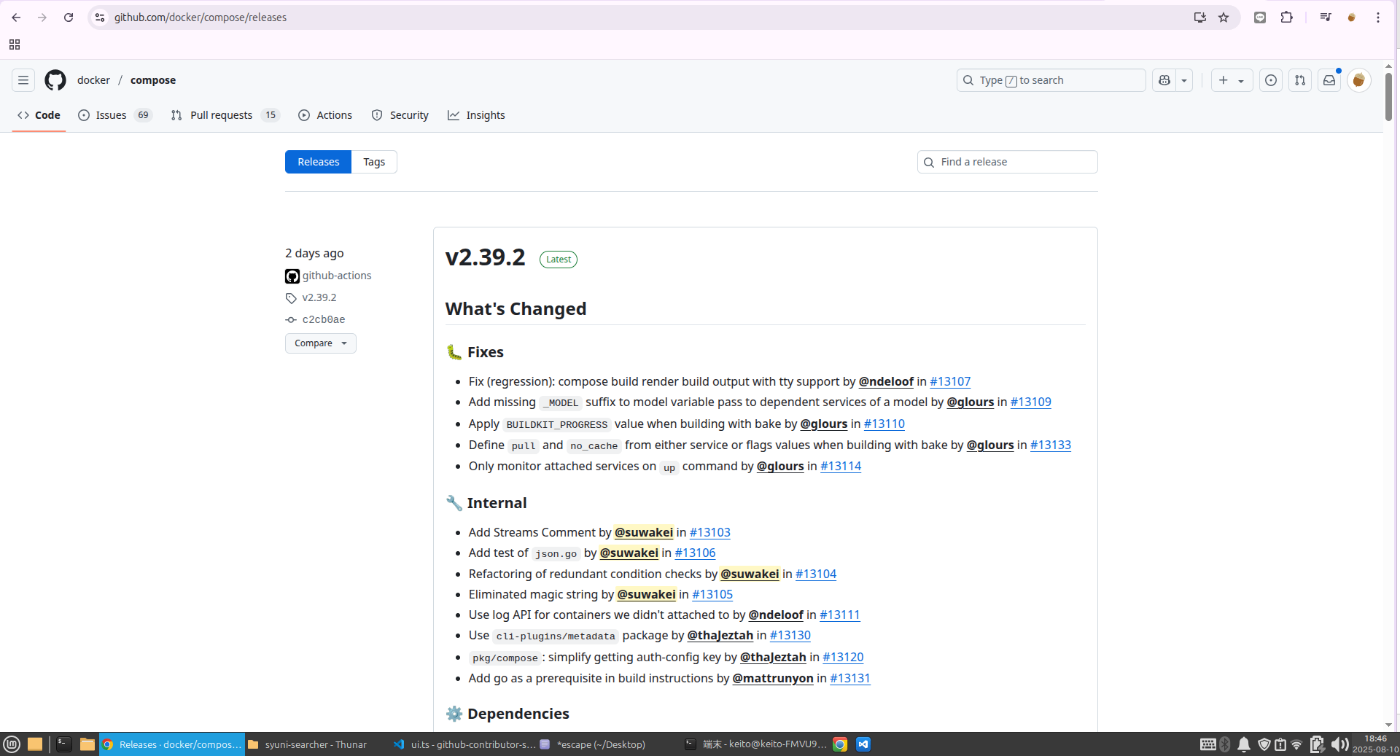Open the LINE extension icon
1400x756 pixels.
[x=1260, y=17]
